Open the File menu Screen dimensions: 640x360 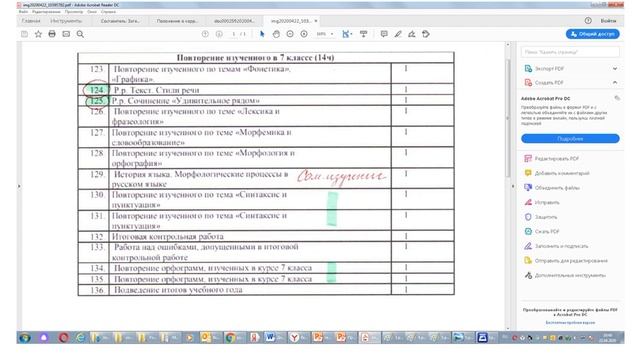23,12
